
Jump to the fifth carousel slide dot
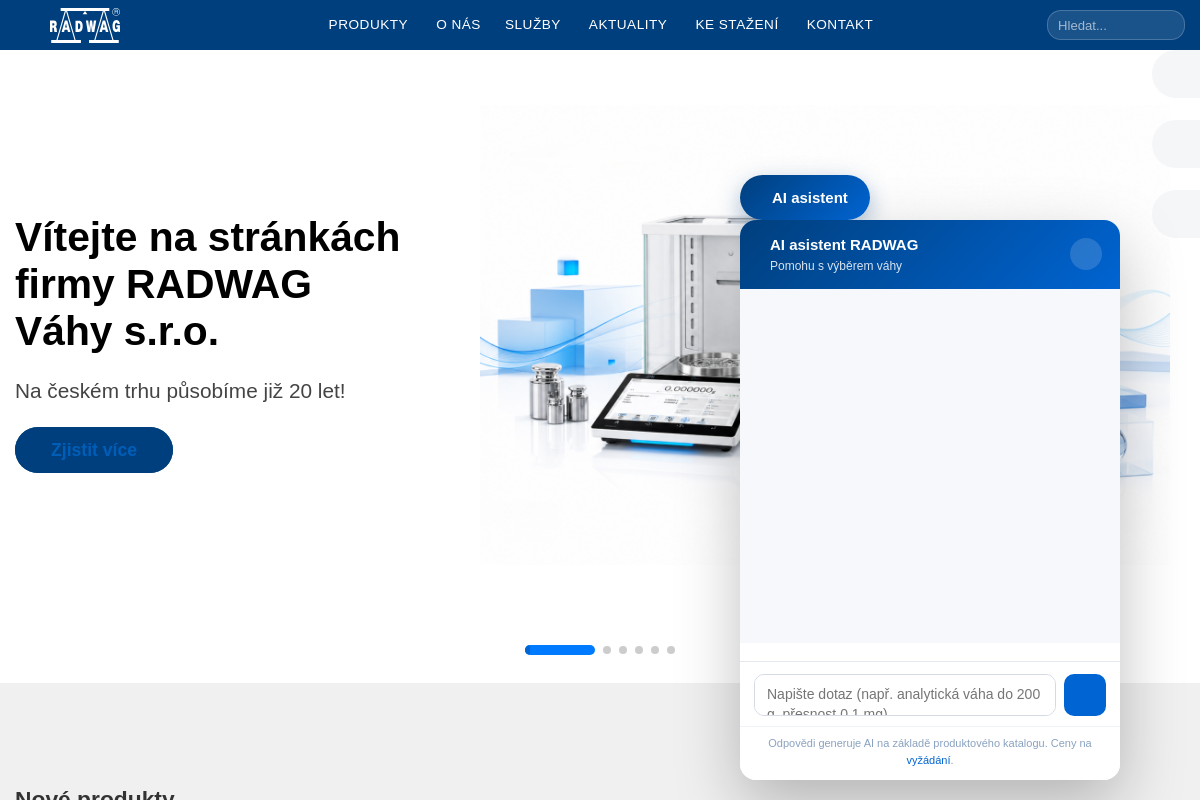(x=655, y=650)
